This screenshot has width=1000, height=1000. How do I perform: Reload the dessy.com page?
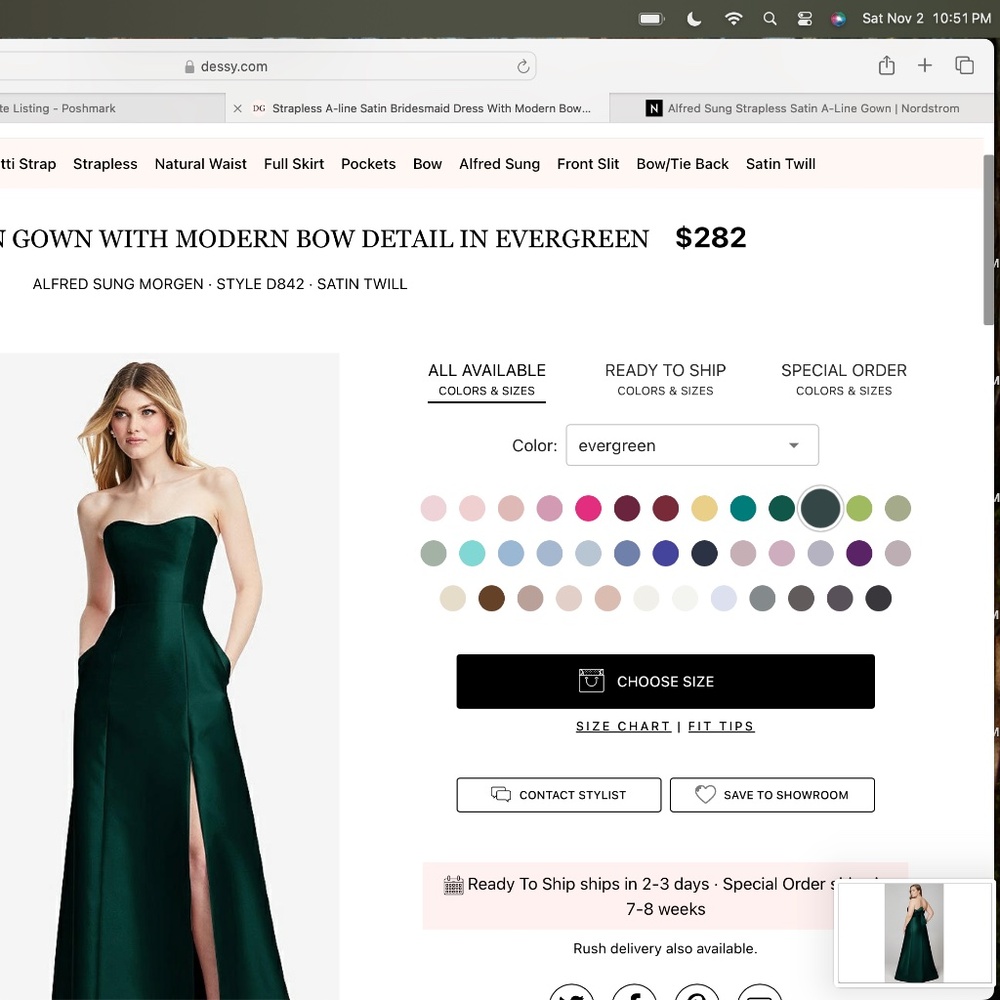(x=523, y=66)
